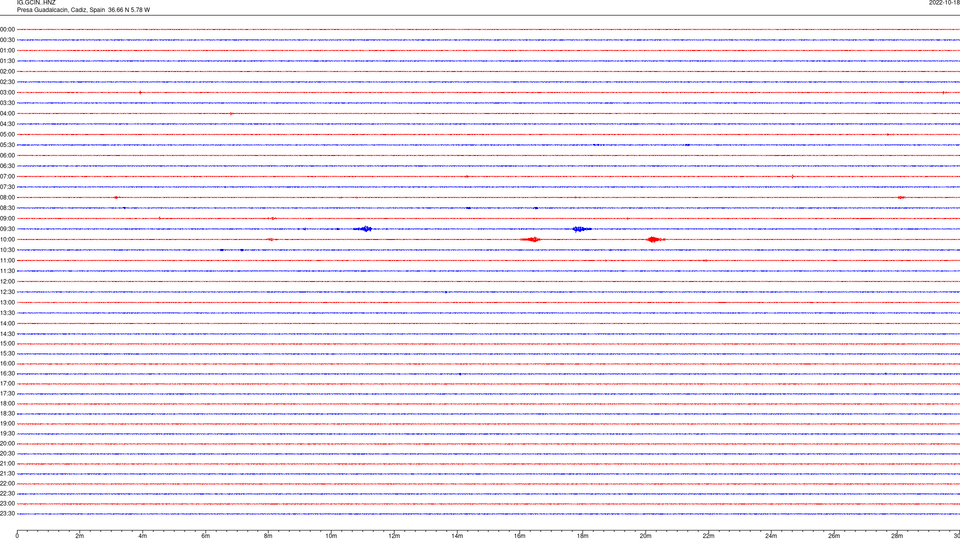960x540 pixels.
Task: Select the 18:00 time label
Action: (x=7, y=403)
